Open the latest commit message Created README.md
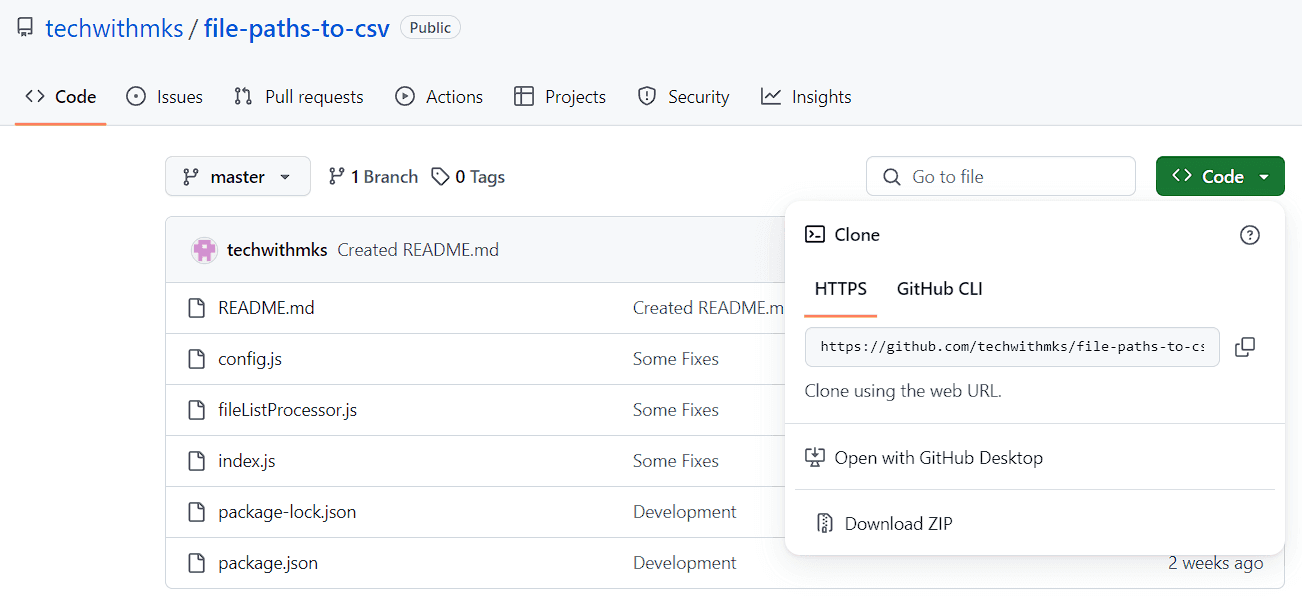This screenshot has height=602, width=1302. 418,250
